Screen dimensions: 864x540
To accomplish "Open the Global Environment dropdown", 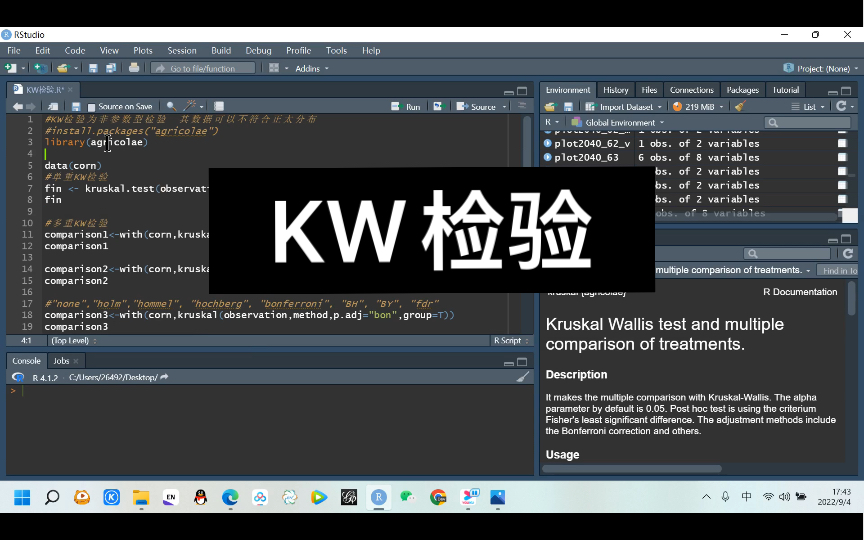I will pyautogui.click(x=618, y=122).
